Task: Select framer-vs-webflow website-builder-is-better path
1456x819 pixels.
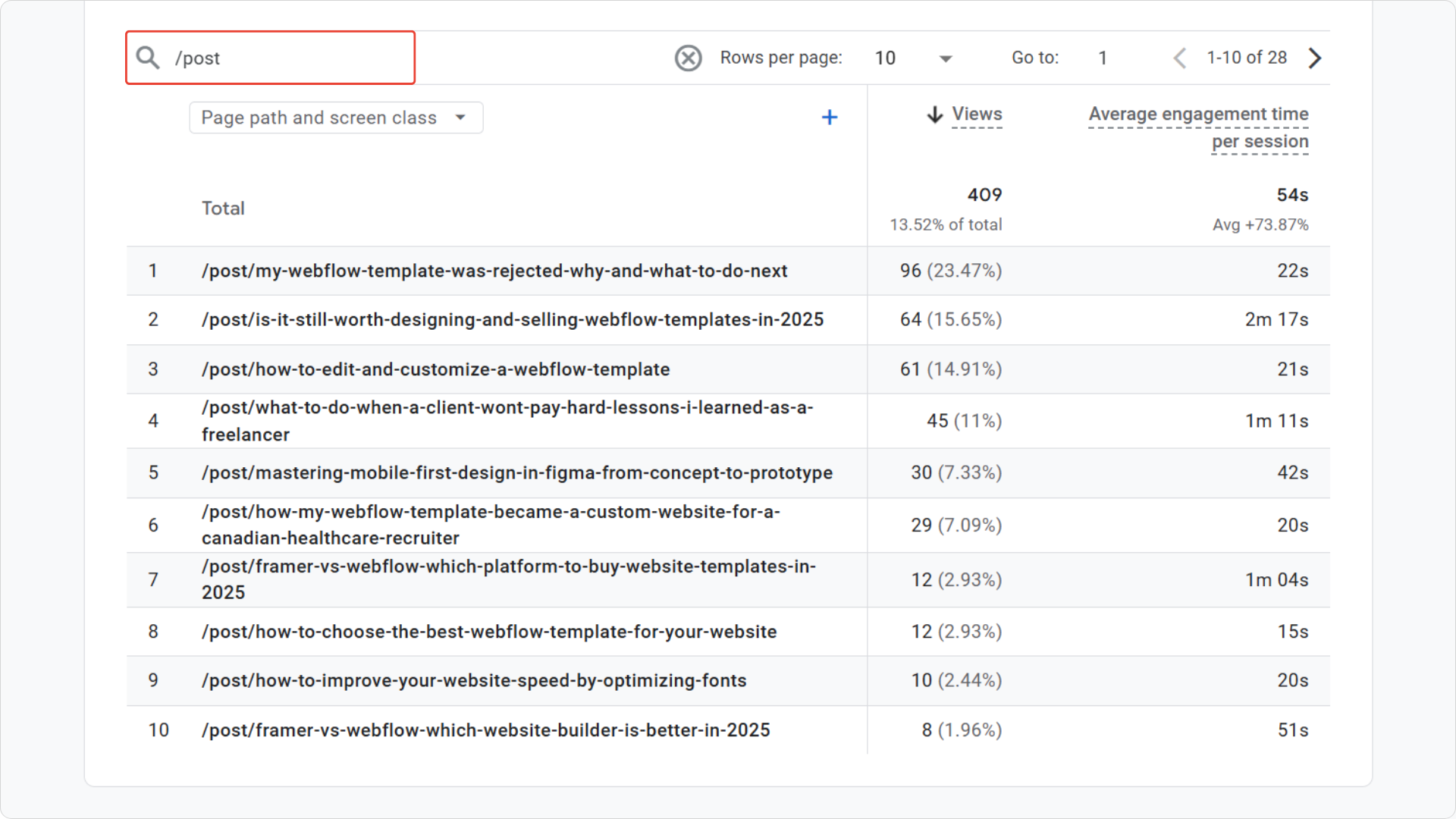Action: [x=486, y=730]
